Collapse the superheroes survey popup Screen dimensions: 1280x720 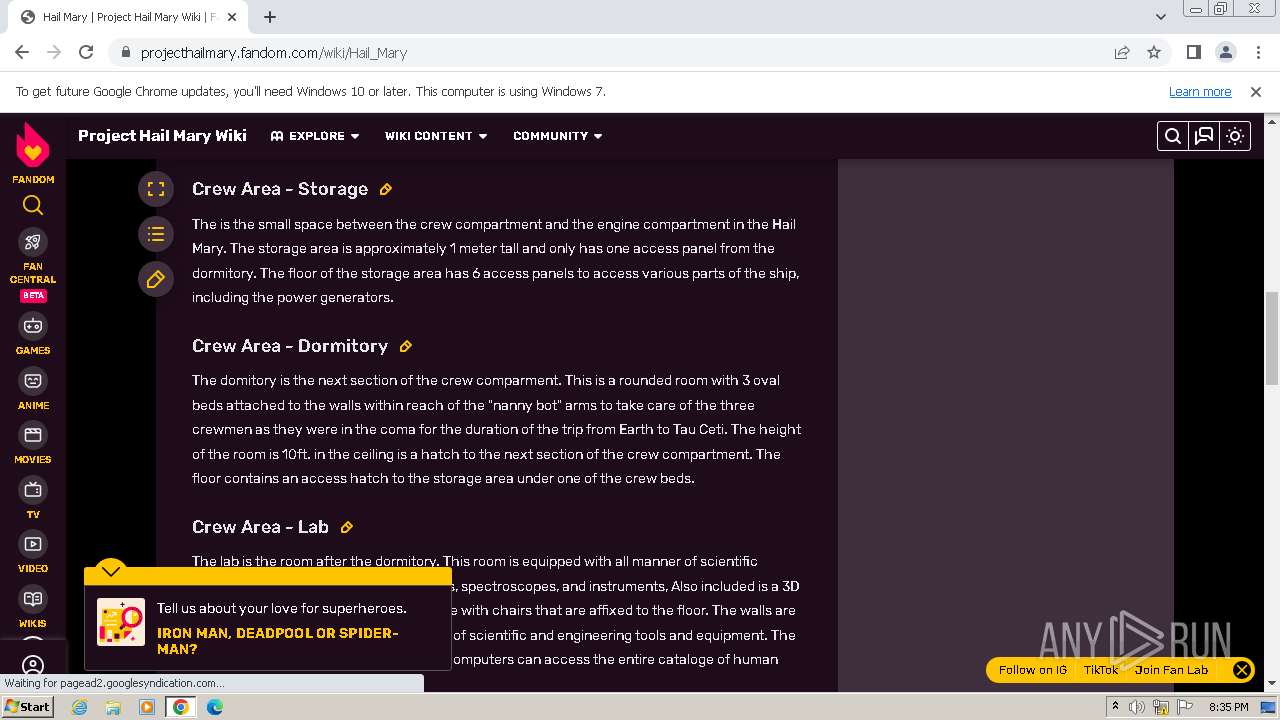[111, 571]
